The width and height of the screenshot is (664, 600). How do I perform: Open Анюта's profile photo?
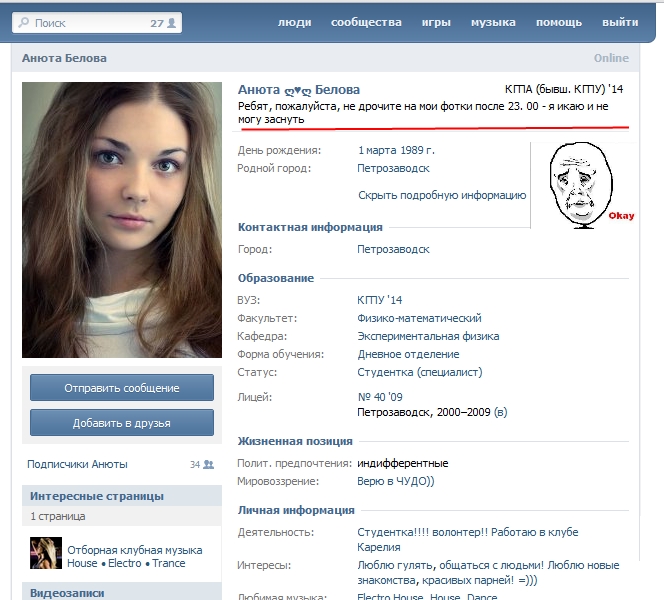[x=122, y=220]
